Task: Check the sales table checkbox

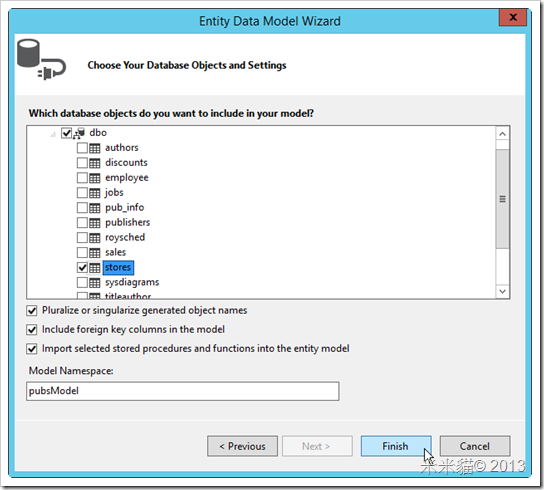Action: pos(82,253)
